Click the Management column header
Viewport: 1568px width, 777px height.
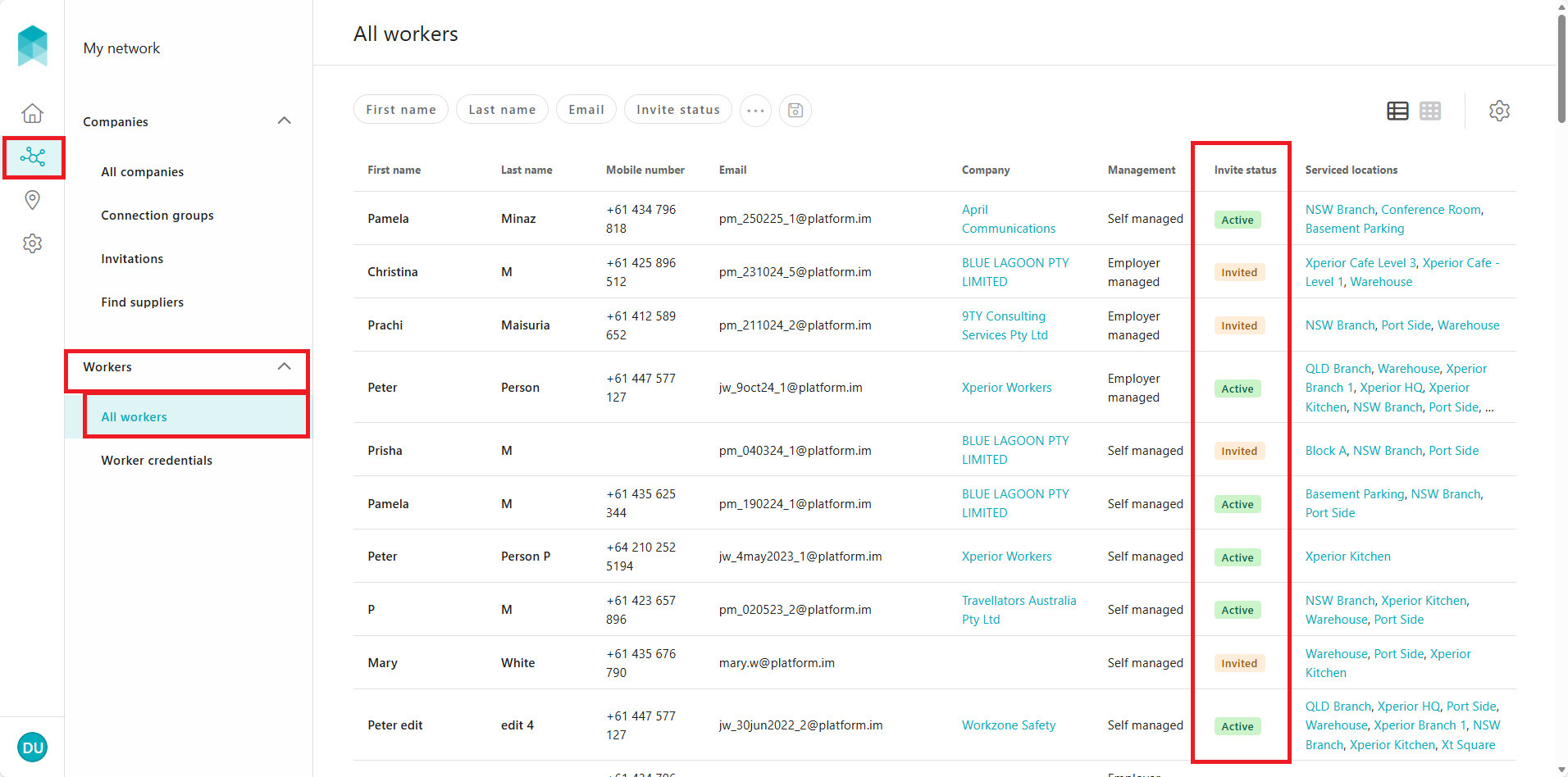(x=1142, y=170)
